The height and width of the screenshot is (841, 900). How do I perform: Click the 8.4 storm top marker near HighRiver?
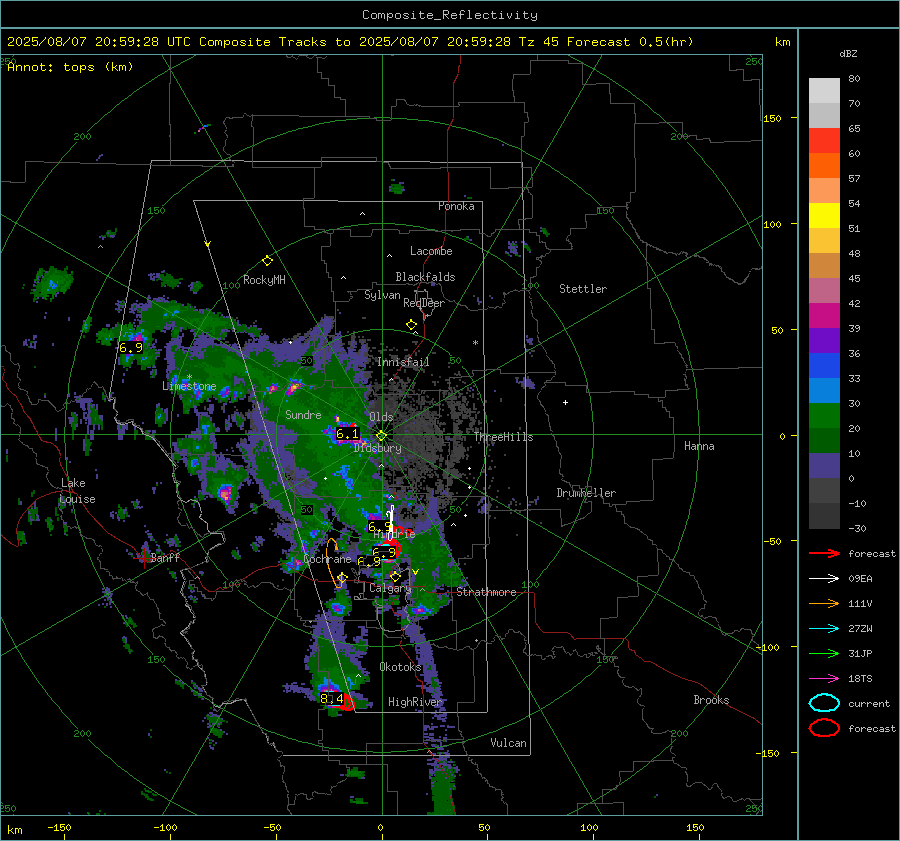pyautogui.click(x=332, y=699)
